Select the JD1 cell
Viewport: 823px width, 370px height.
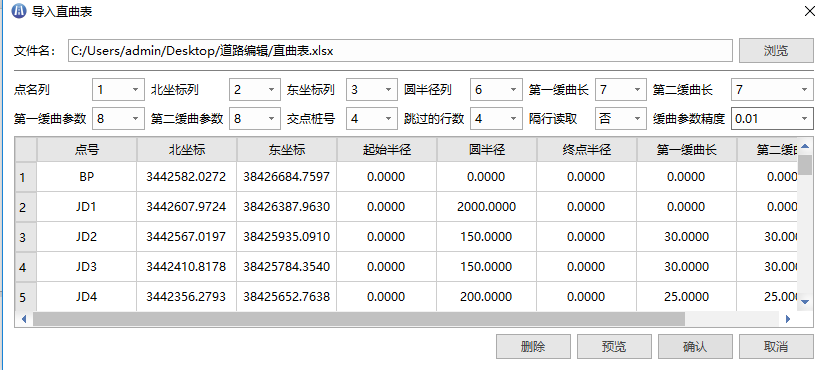[87, 207]
